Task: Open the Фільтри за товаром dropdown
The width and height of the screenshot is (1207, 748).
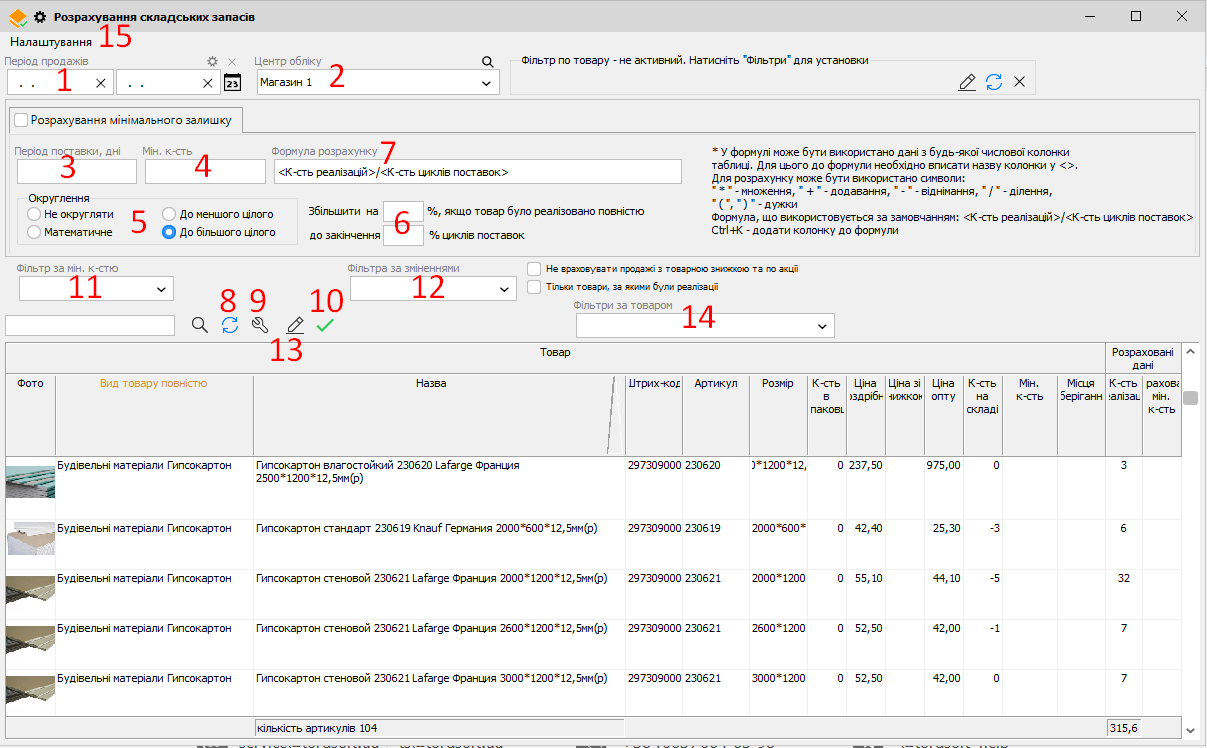Action: coord(822,326)
